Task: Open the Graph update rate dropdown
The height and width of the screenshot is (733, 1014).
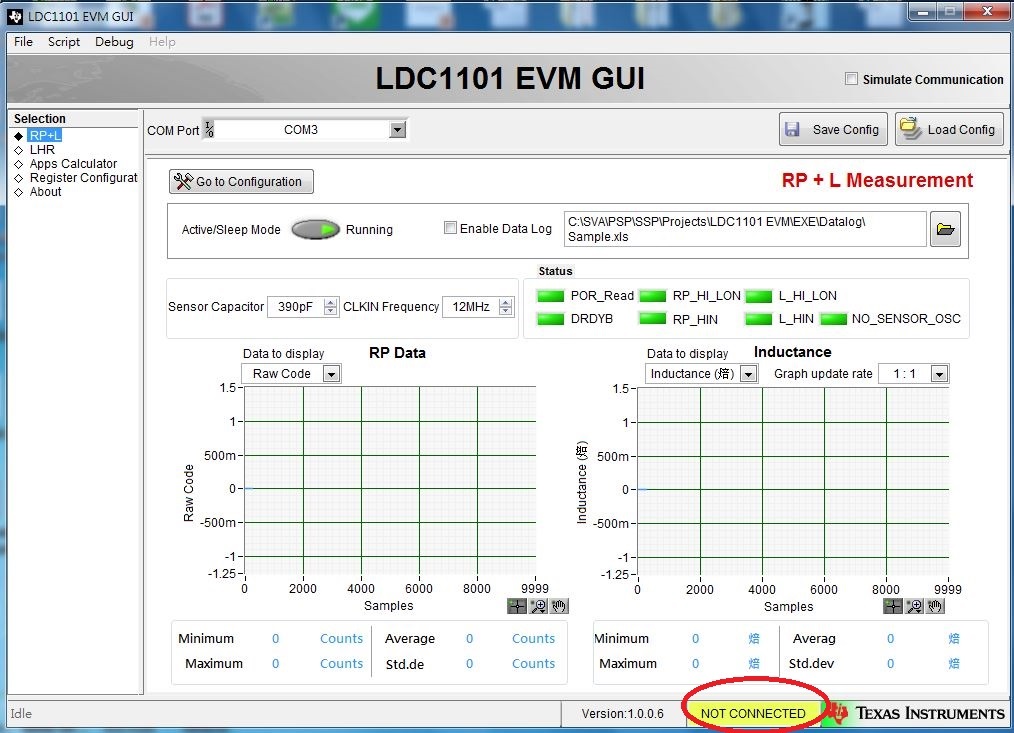Action: 939,374
